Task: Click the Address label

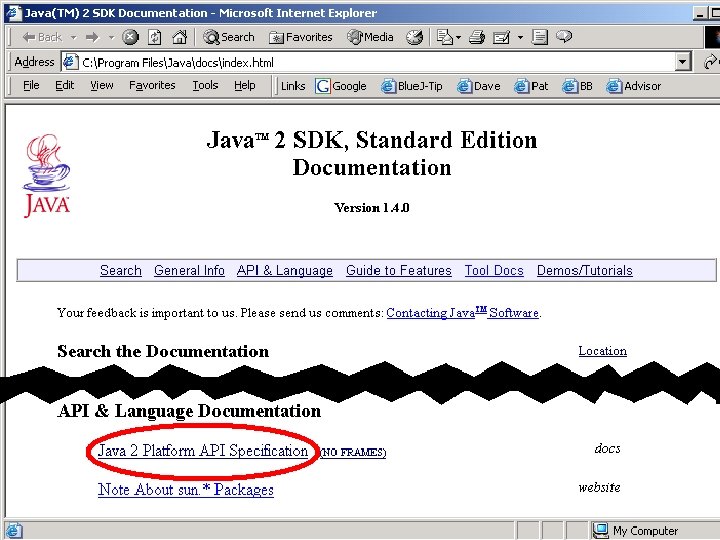Action: tap(34, 62)
